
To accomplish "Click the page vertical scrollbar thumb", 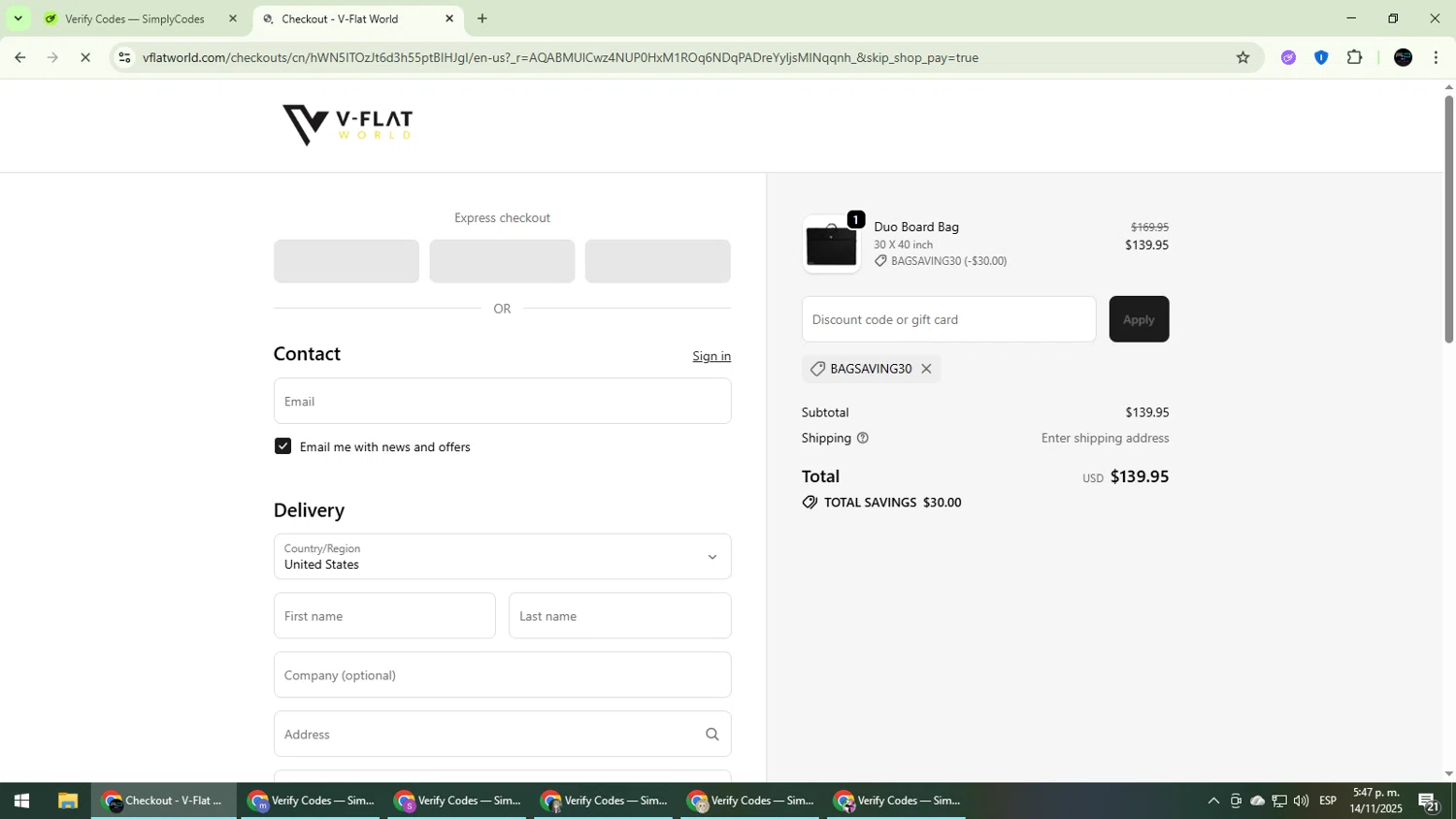I will [x=1448, y=218].
